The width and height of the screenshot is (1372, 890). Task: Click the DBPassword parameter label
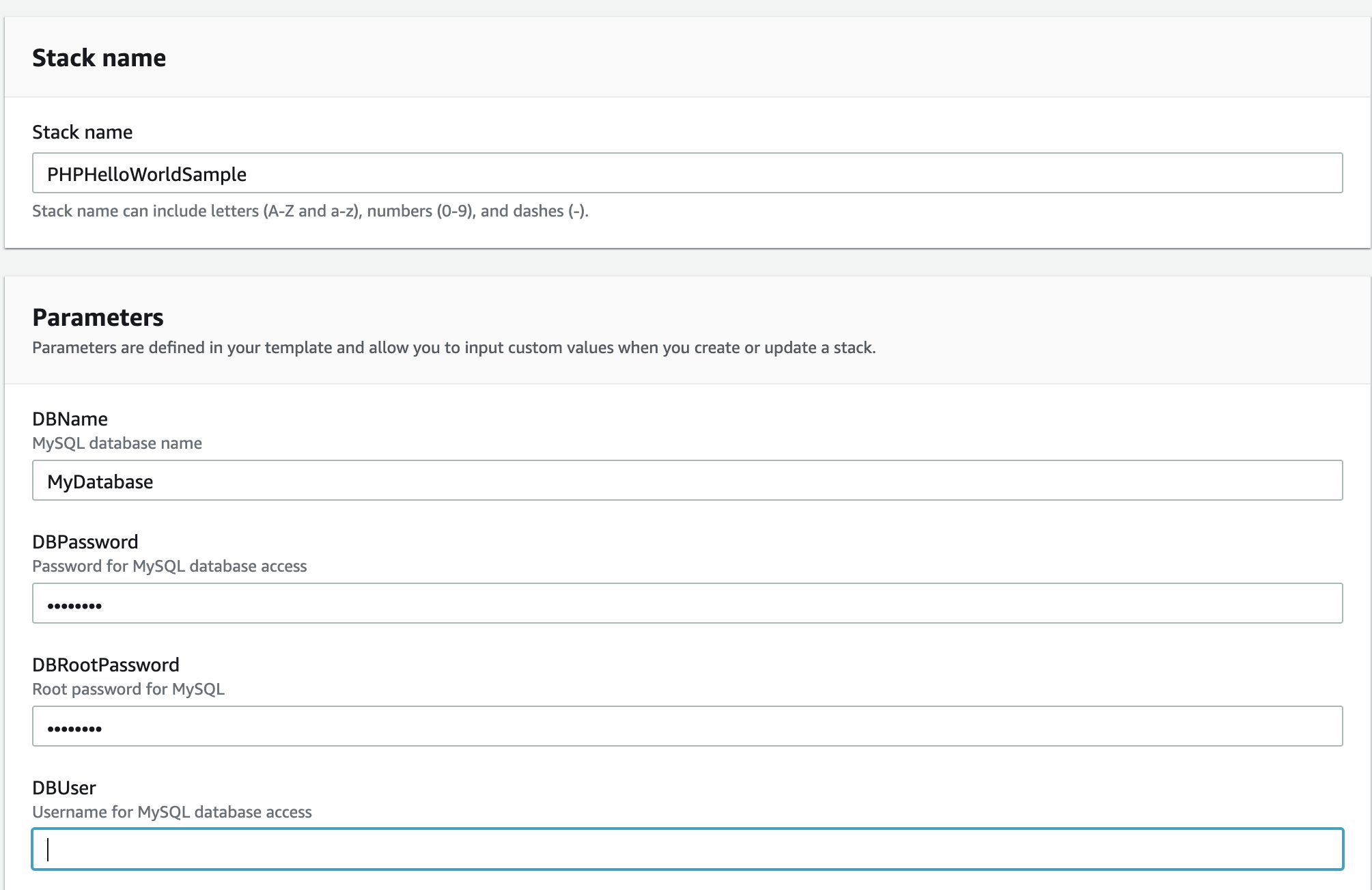[x=85, y=542]
